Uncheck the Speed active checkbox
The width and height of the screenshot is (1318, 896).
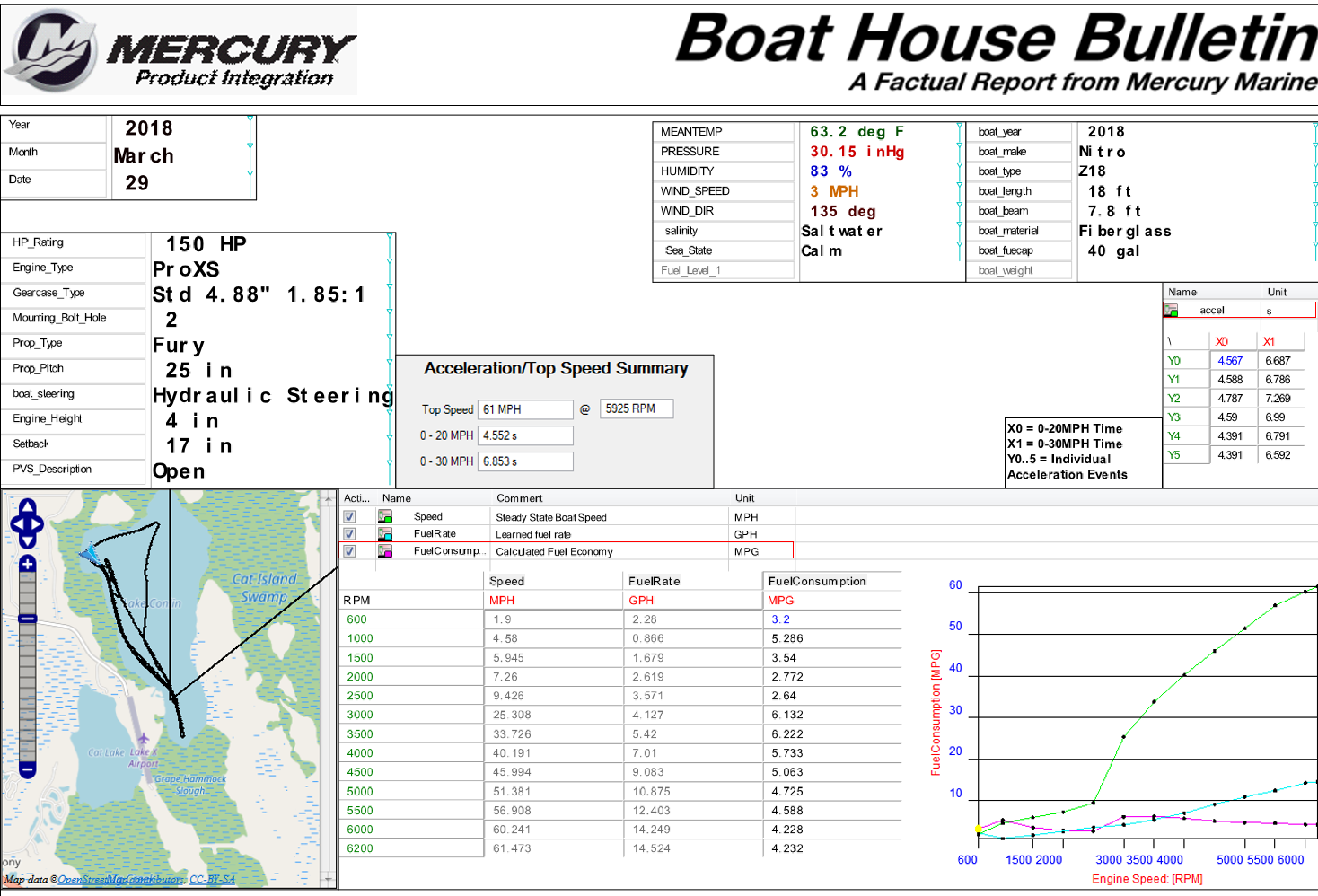point(349,516)
